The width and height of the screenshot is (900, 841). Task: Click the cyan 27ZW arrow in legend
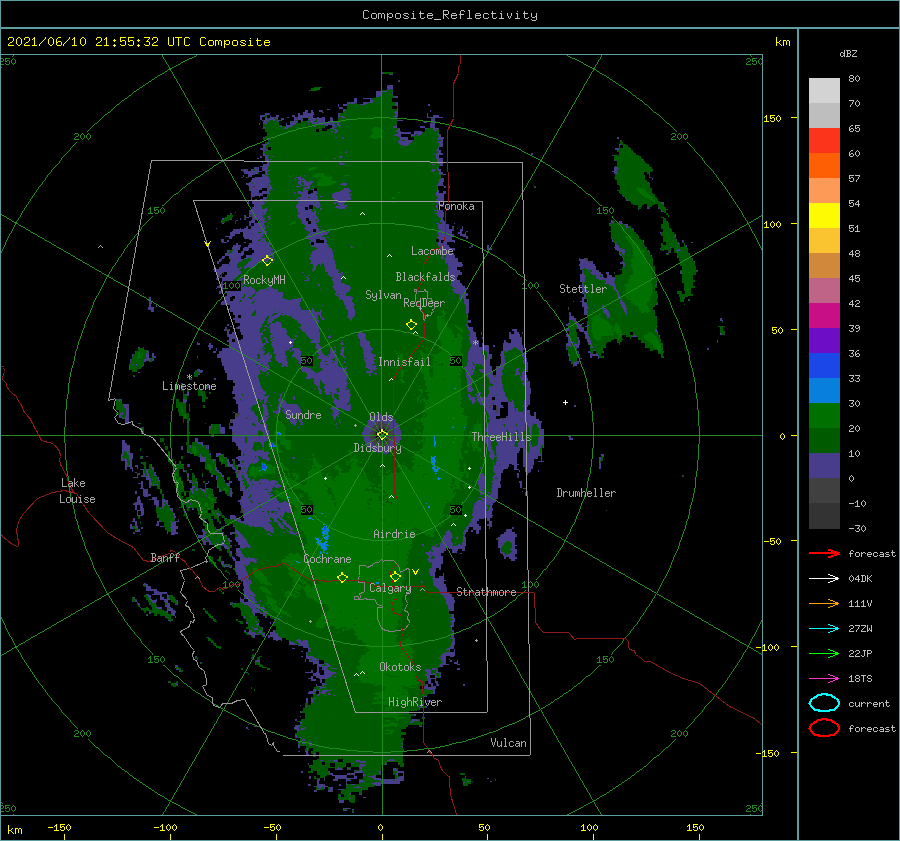pyautogui.click(x=824, y=629)
